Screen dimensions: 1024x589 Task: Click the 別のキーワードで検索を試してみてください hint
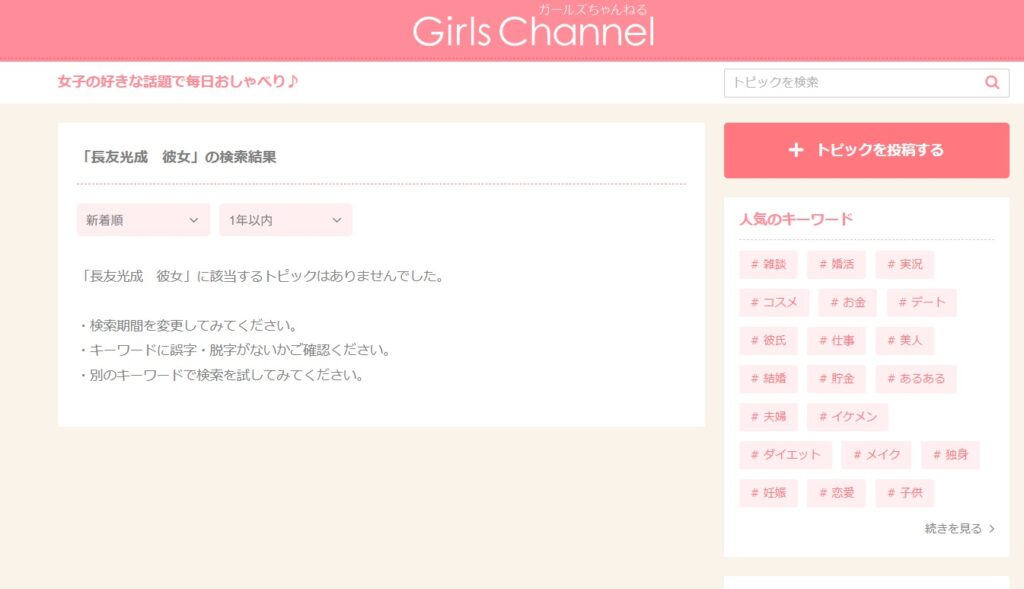(x=222, y=375)
